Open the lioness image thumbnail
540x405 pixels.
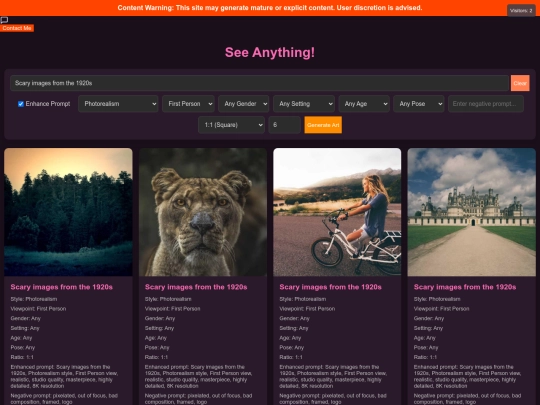203,212
